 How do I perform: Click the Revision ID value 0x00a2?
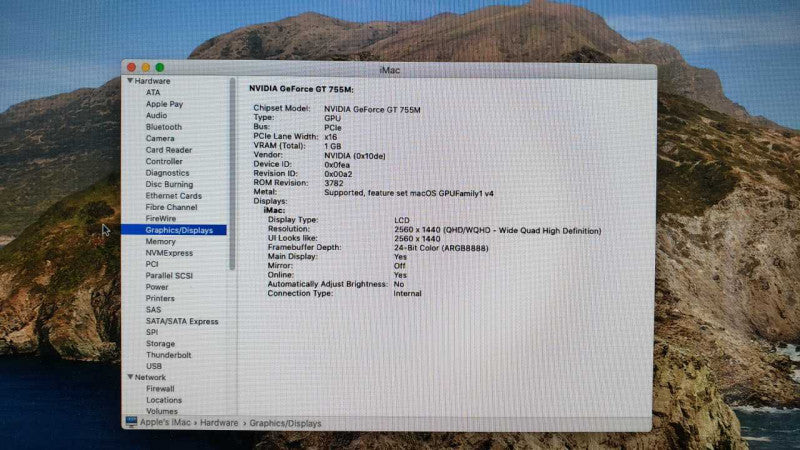click(x=338, y=174)
